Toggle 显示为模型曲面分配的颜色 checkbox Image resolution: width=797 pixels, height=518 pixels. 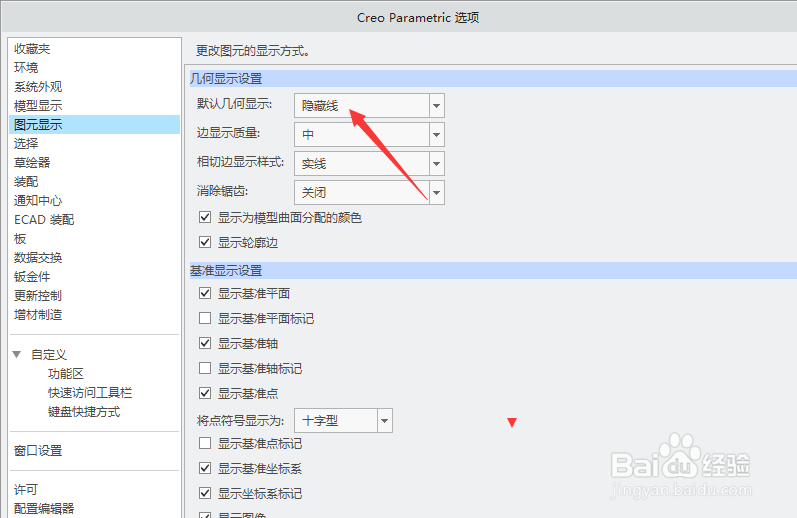(x=205, y=218)
